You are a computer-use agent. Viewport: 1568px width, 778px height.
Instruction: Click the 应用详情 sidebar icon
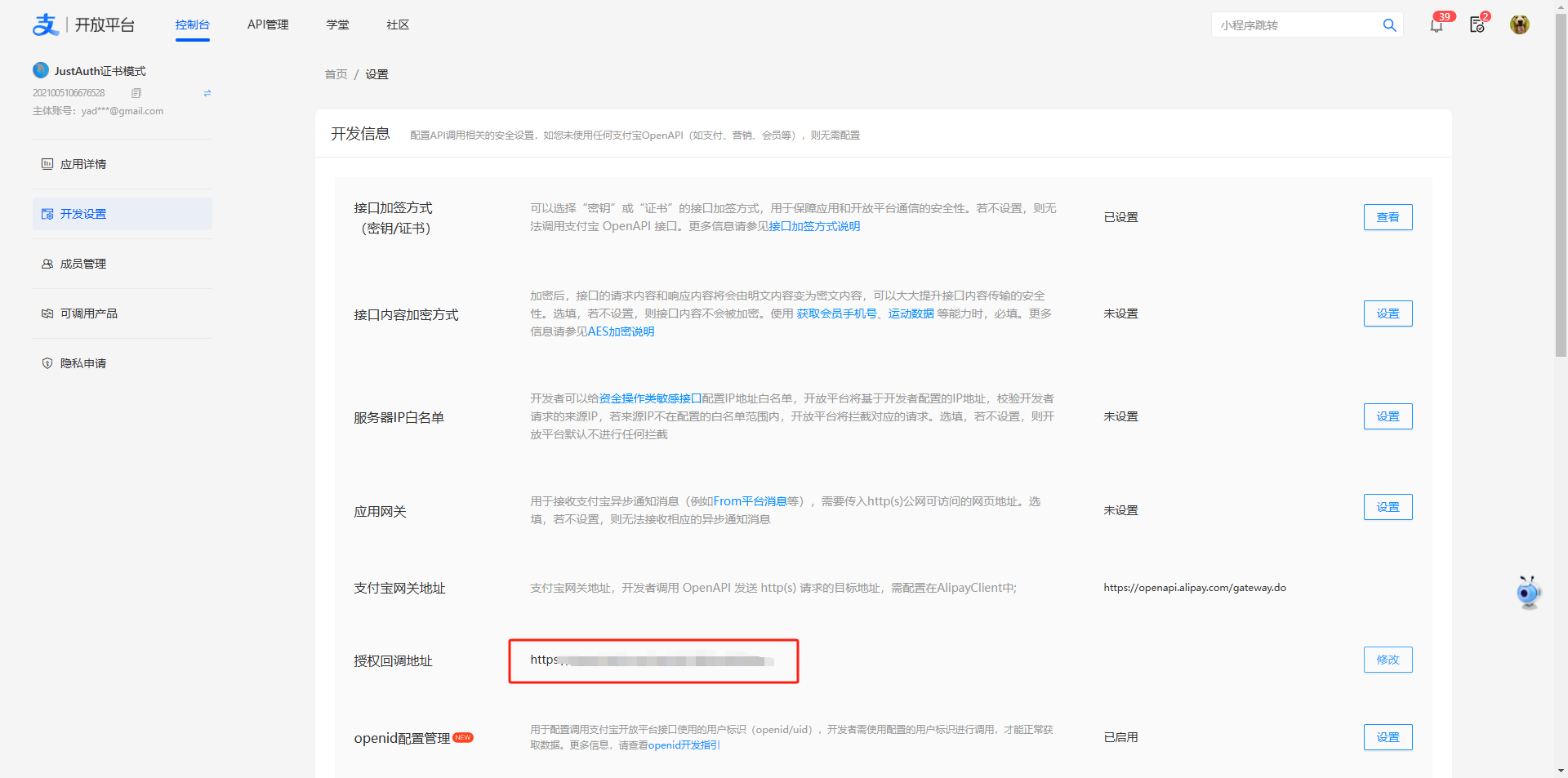(47, 164)
